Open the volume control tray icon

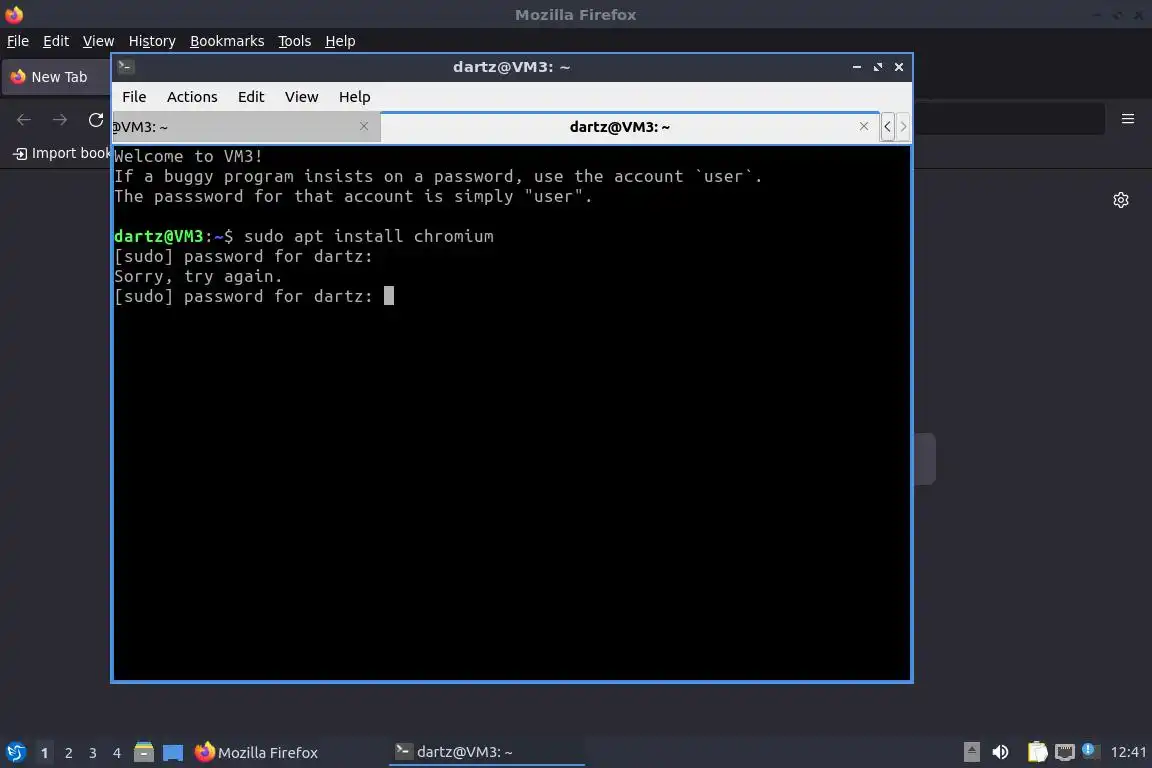pyautogui.click(x=1000, y=752)
